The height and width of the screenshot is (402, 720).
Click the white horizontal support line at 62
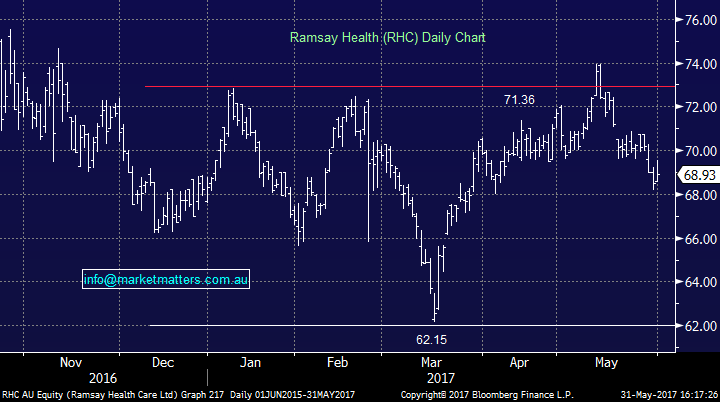412,325
